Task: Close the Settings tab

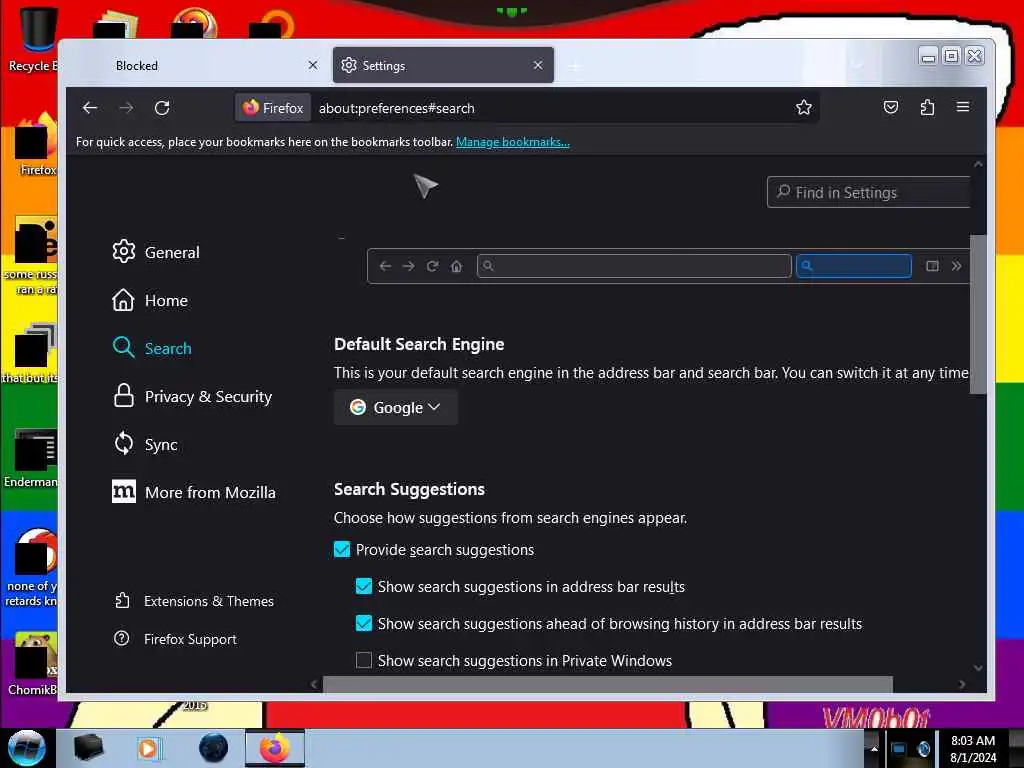Action: point(537,65)
